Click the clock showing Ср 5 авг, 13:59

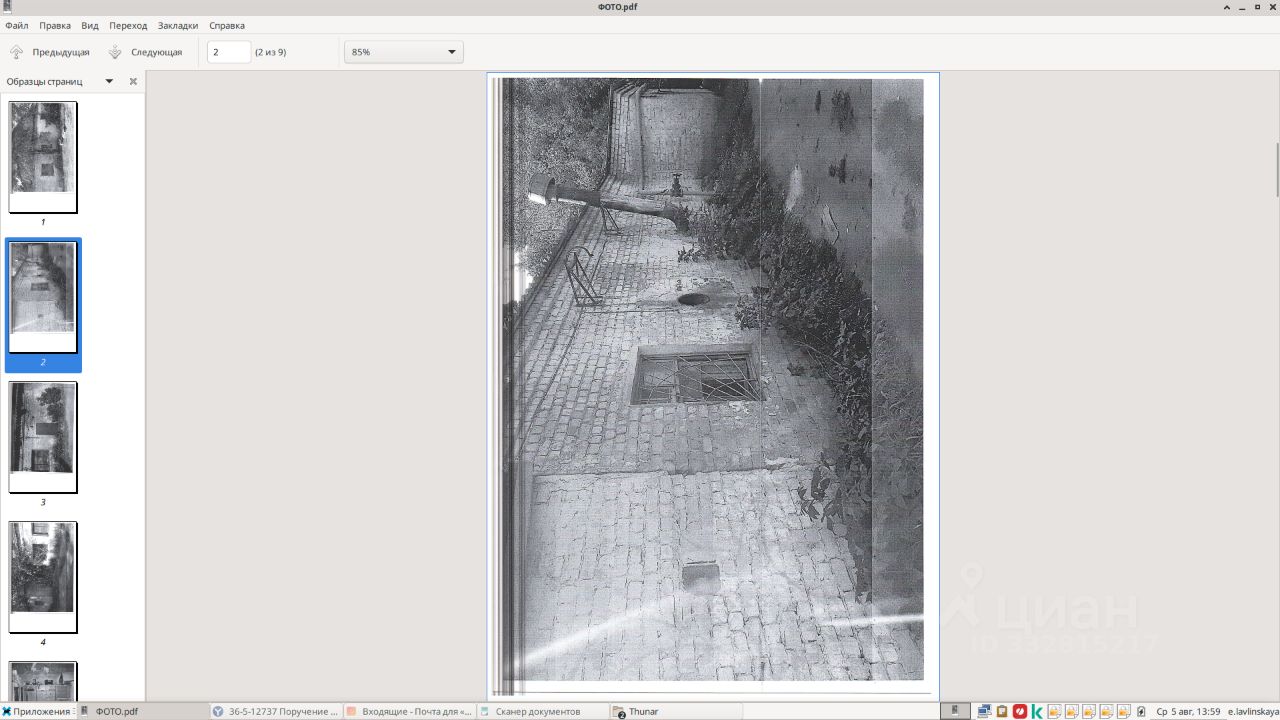tap(1188, 712)
